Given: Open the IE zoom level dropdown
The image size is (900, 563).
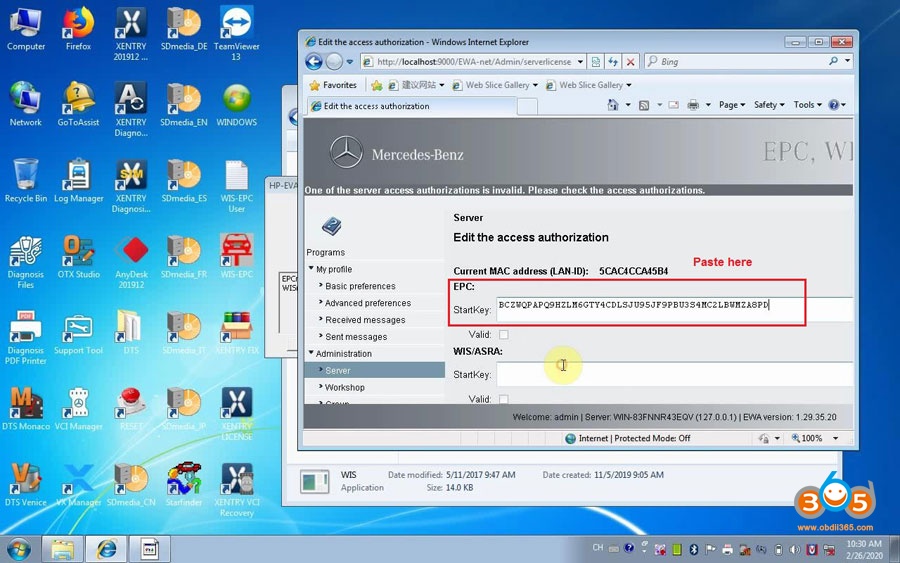Looking at the screenshot, I should coord(835,438).
